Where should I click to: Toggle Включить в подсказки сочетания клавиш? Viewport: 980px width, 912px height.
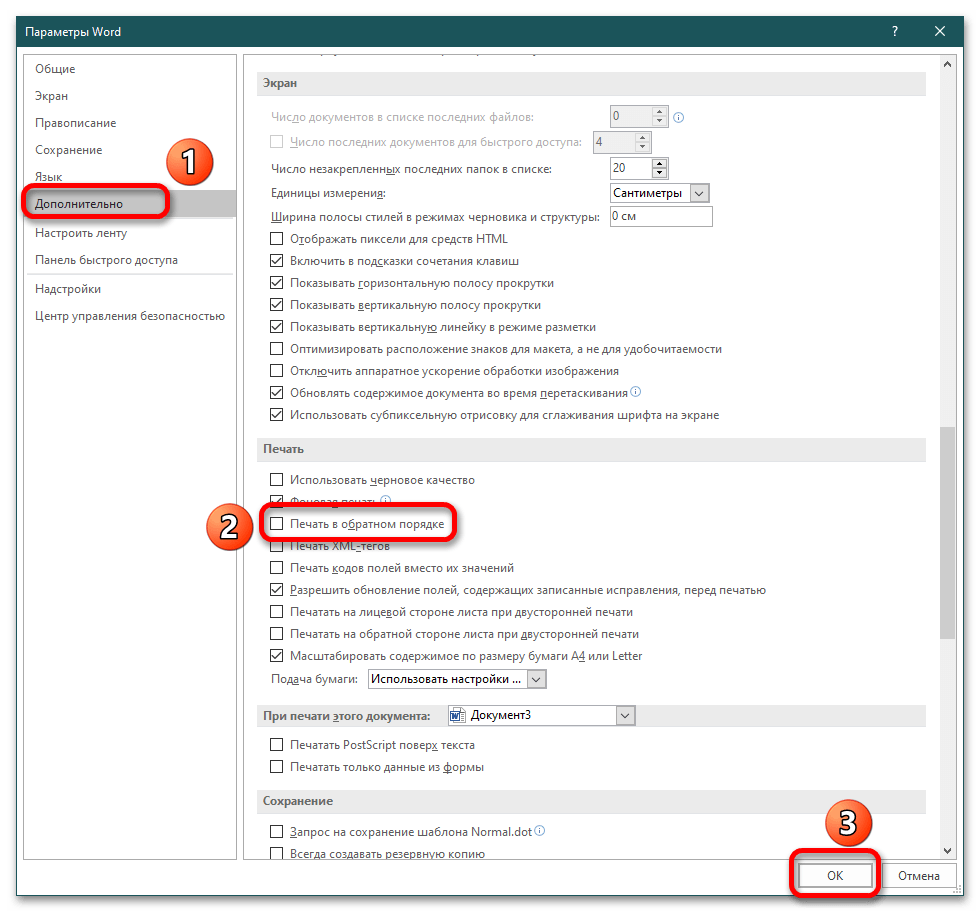coord(276,261)
